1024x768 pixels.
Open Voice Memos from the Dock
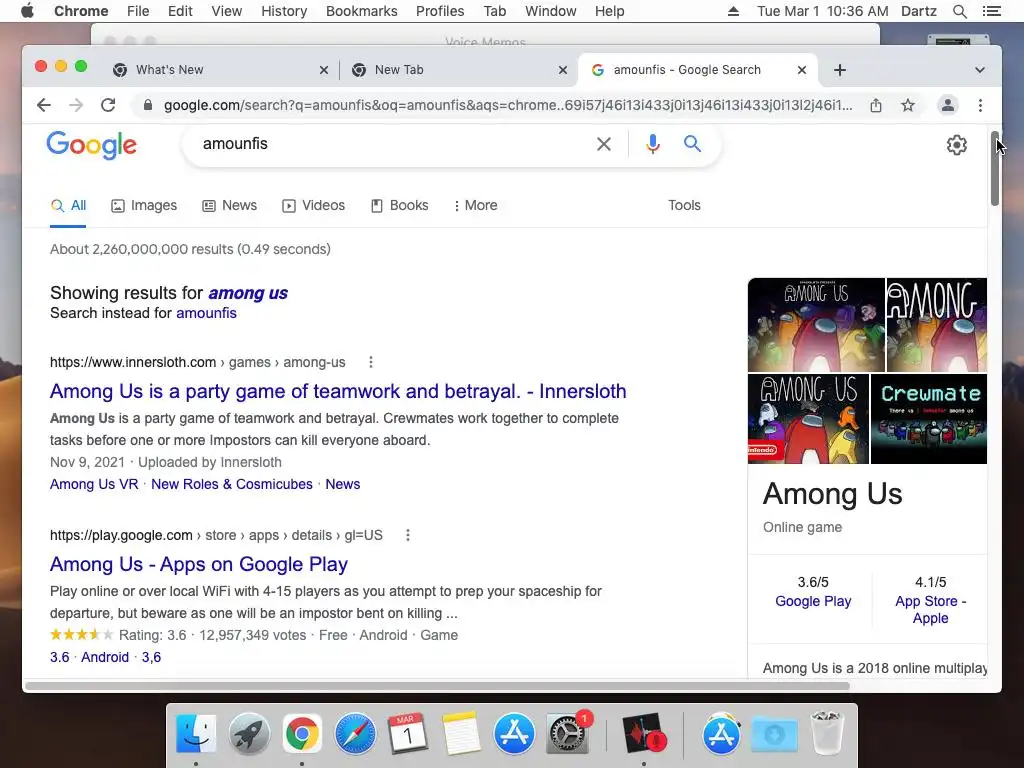(644, 733)
